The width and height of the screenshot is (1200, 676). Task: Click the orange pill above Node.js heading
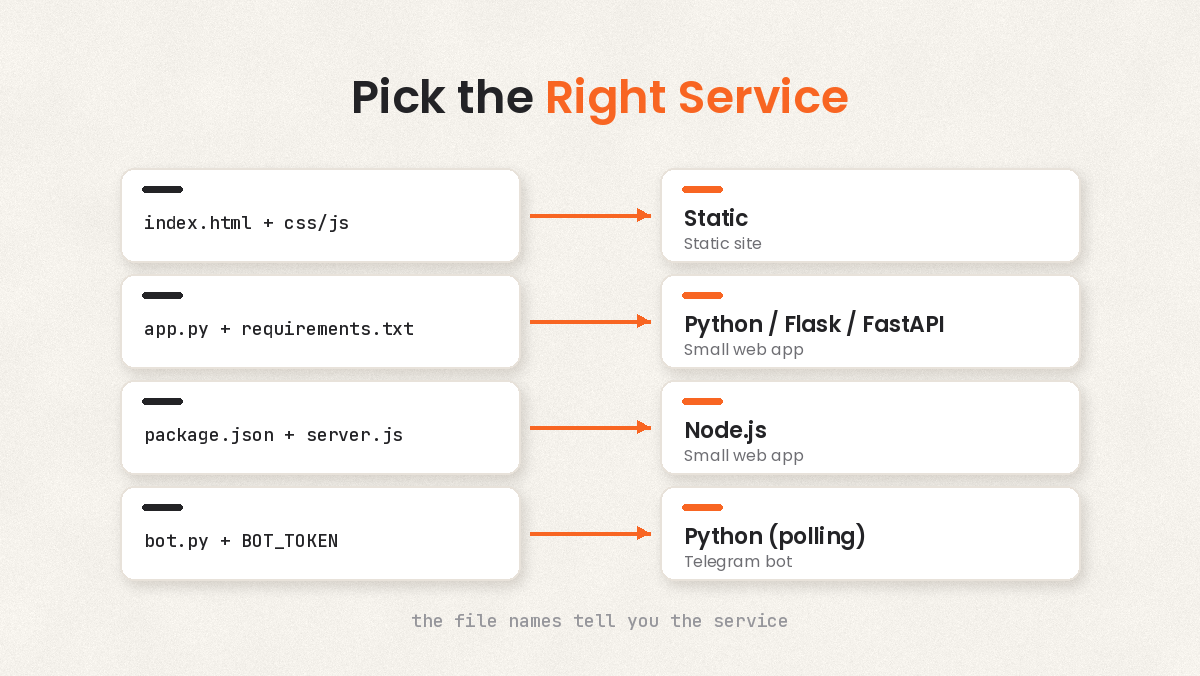702,401
